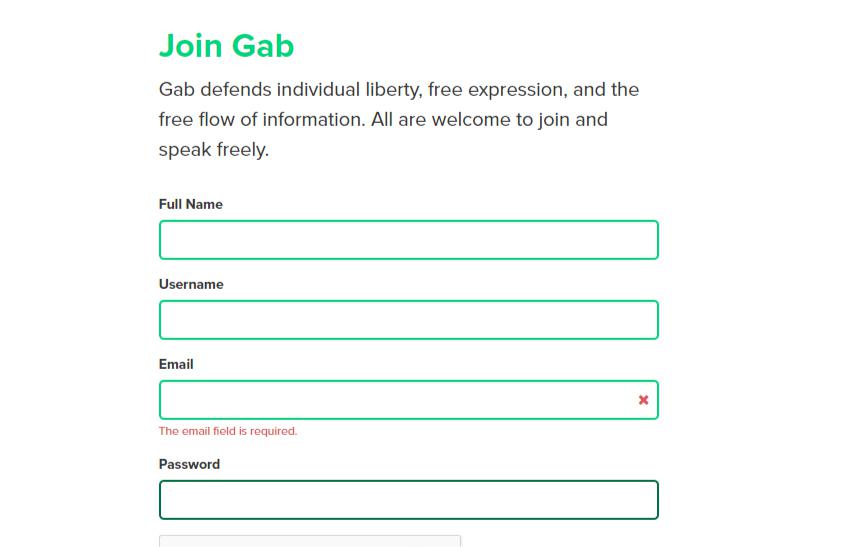Click the "Join Gab" green heading

point(226,46)
